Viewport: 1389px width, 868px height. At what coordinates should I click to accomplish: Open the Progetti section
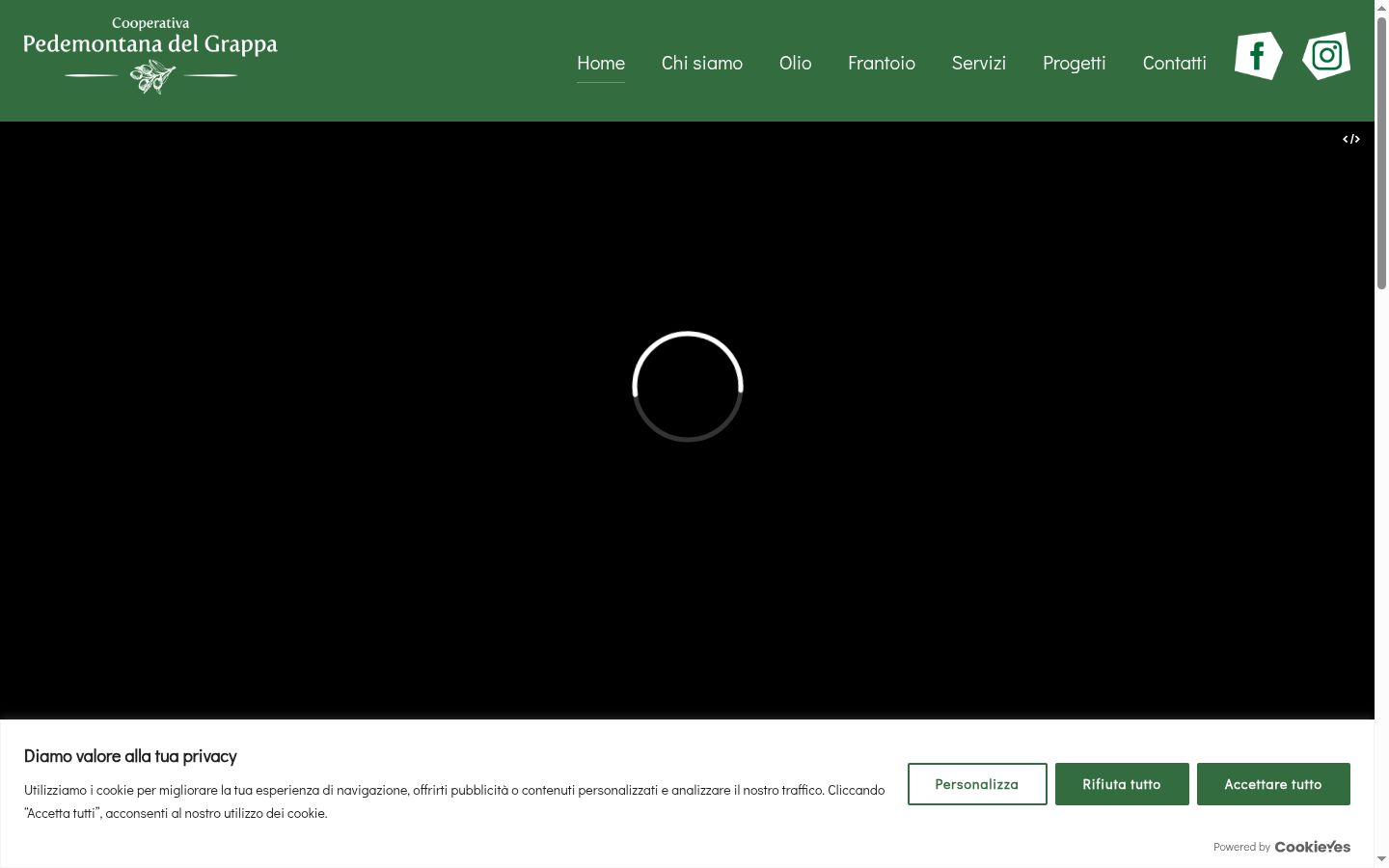click(x=1075, y=63)
